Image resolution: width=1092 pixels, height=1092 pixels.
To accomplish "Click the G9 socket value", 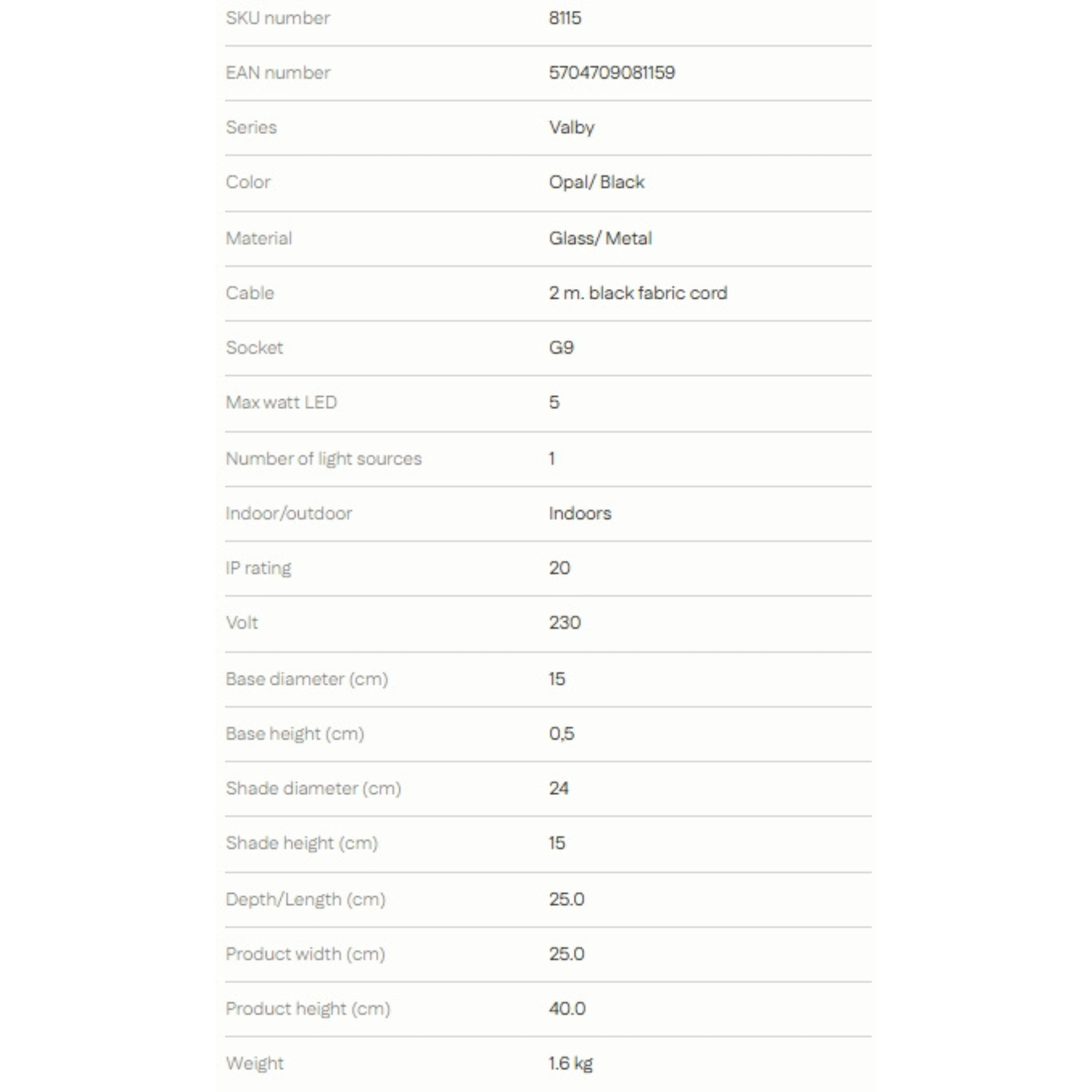I will 561,348.
